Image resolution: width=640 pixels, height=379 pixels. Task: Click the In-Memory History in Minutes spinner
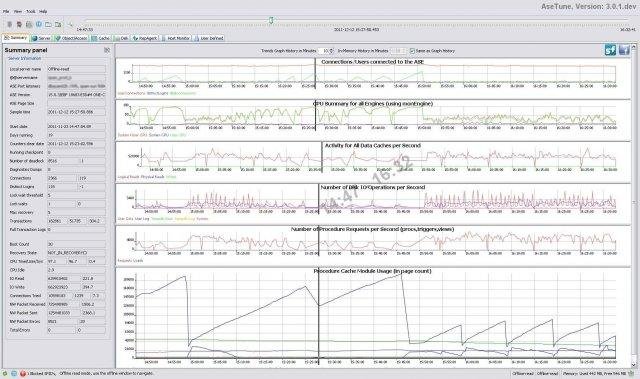398,51
